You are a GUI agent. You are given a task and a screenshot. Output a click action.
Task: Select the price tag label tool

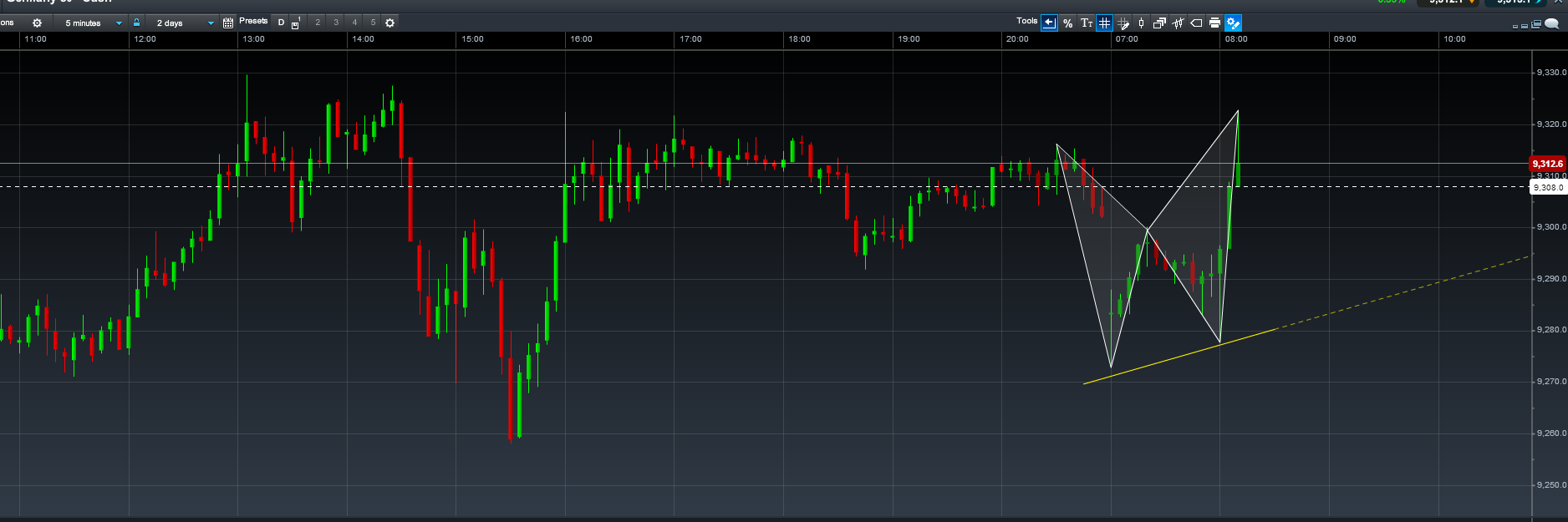click(1196, 23)
